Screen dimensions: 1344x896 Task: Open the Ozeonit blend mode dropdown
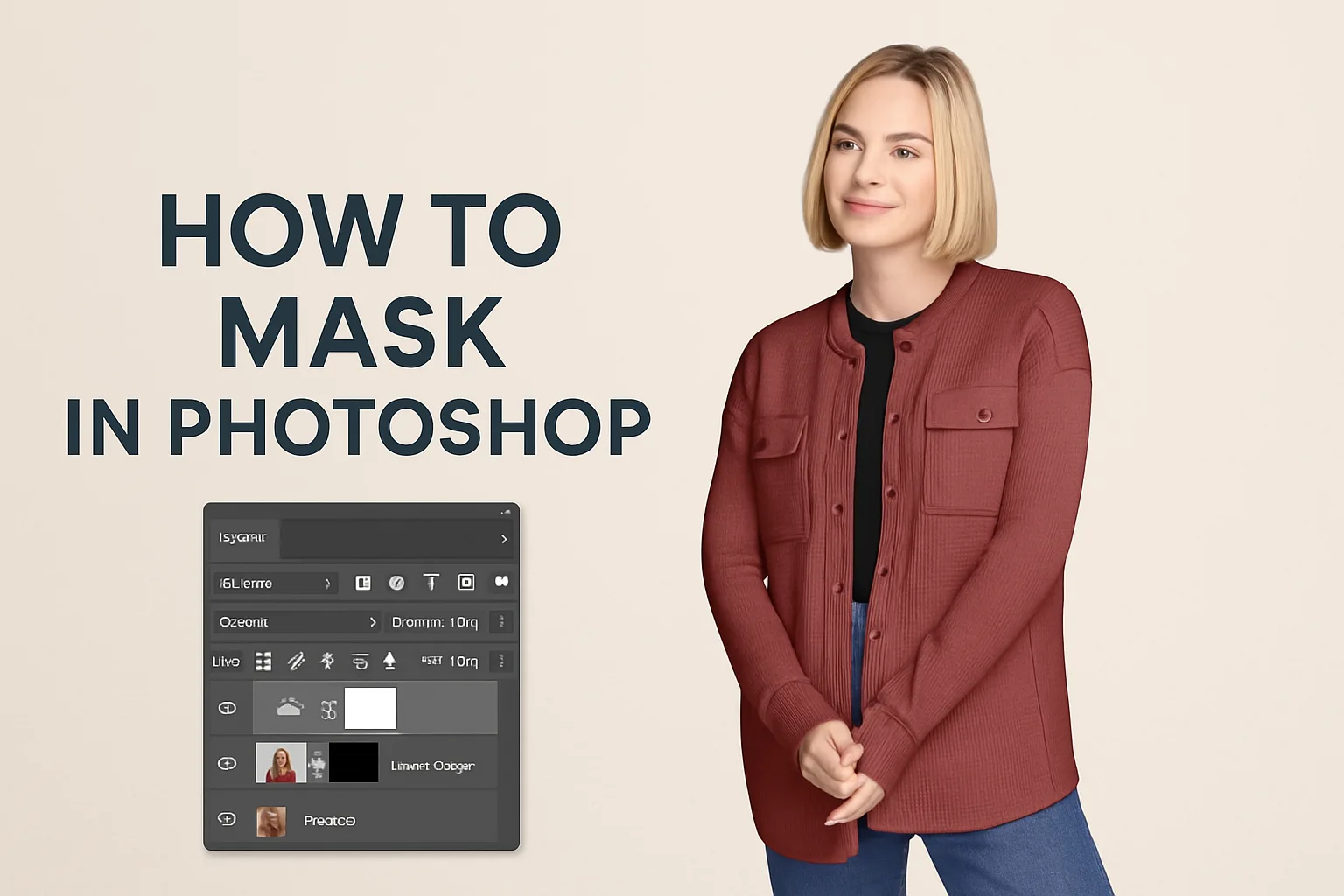point(297,622)
